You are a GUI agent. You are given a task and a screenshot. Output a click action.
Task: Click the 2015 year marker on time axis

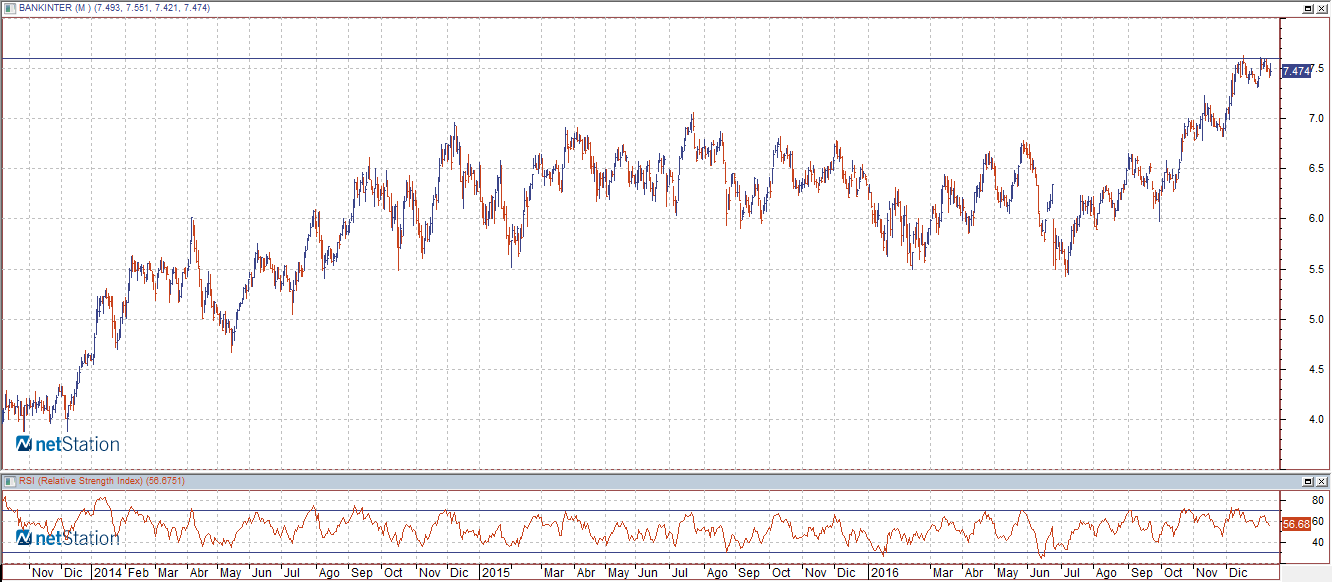pos(495,573)
